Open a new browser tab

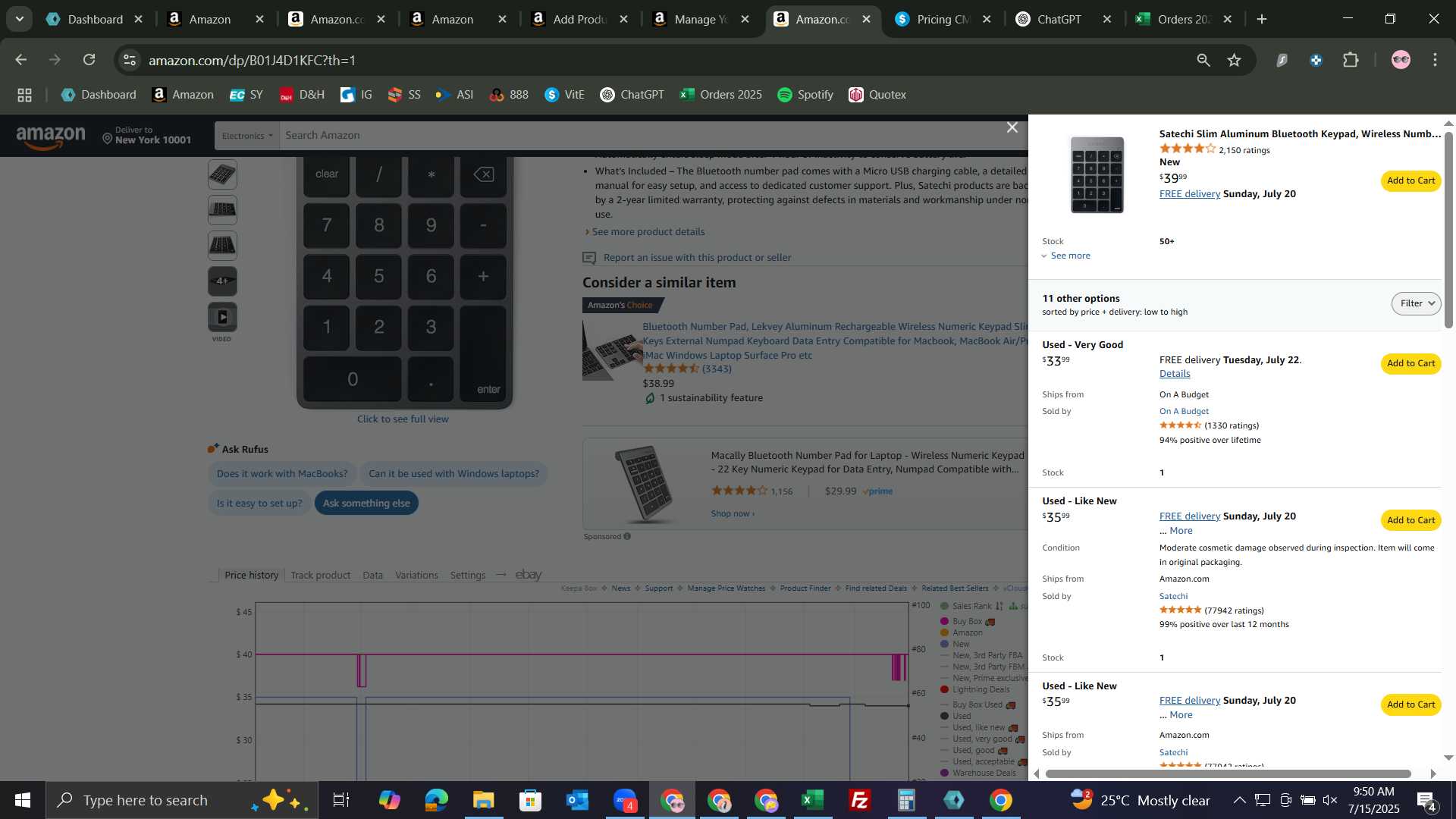tap(1262, 19)
